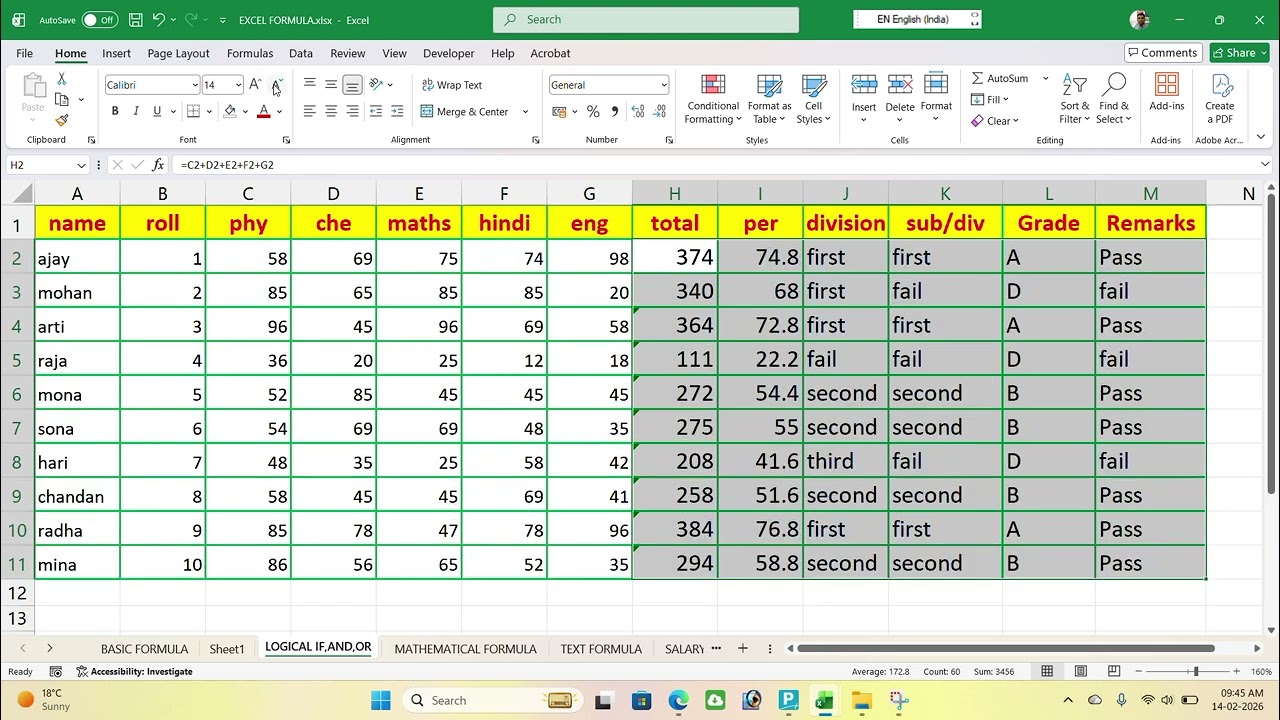The height and width of the screenshot is (720, 1280).
Task: Apply Italic formatting
Action: point(136,111)
